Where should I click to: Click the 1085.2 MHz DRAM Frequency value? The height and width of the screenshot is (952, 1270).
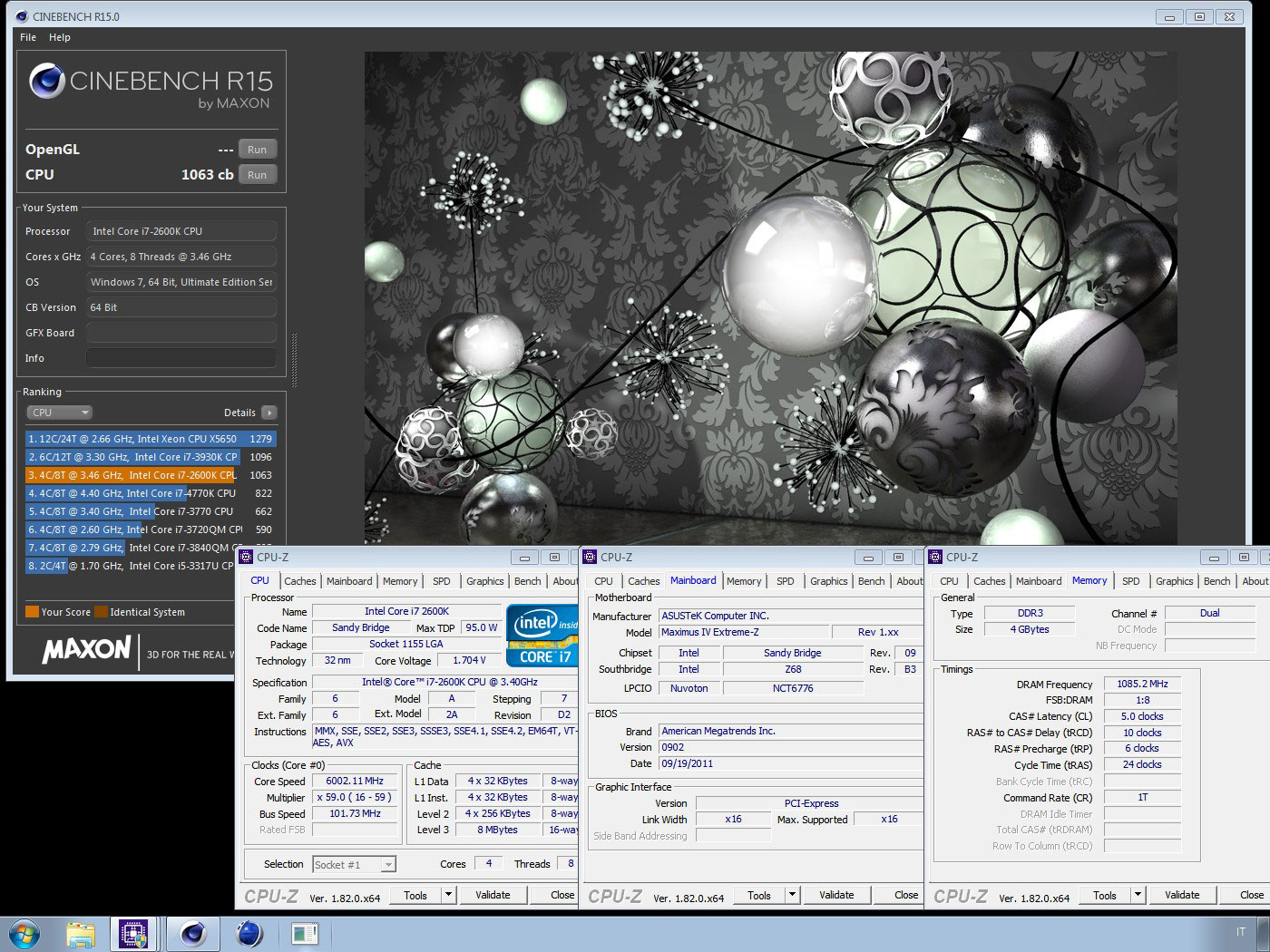(1142, 684)
